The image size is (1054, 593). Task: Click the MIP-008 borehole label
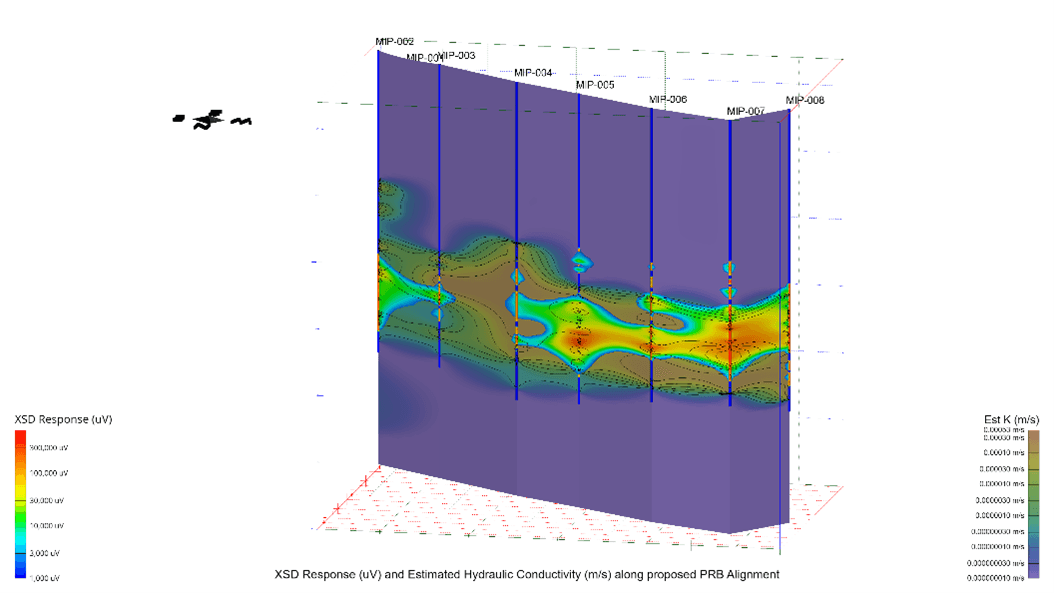(x=804, y=100)
